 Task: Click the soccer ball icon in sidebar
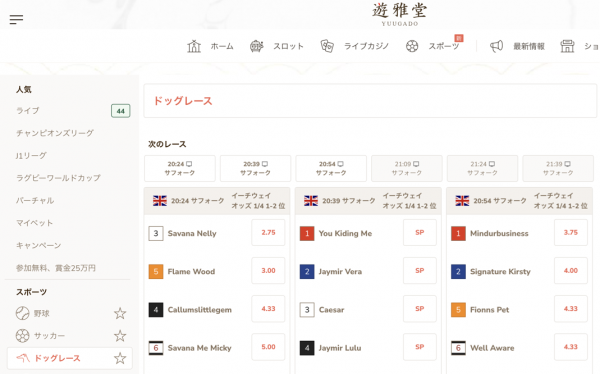(x=23, y=336)
